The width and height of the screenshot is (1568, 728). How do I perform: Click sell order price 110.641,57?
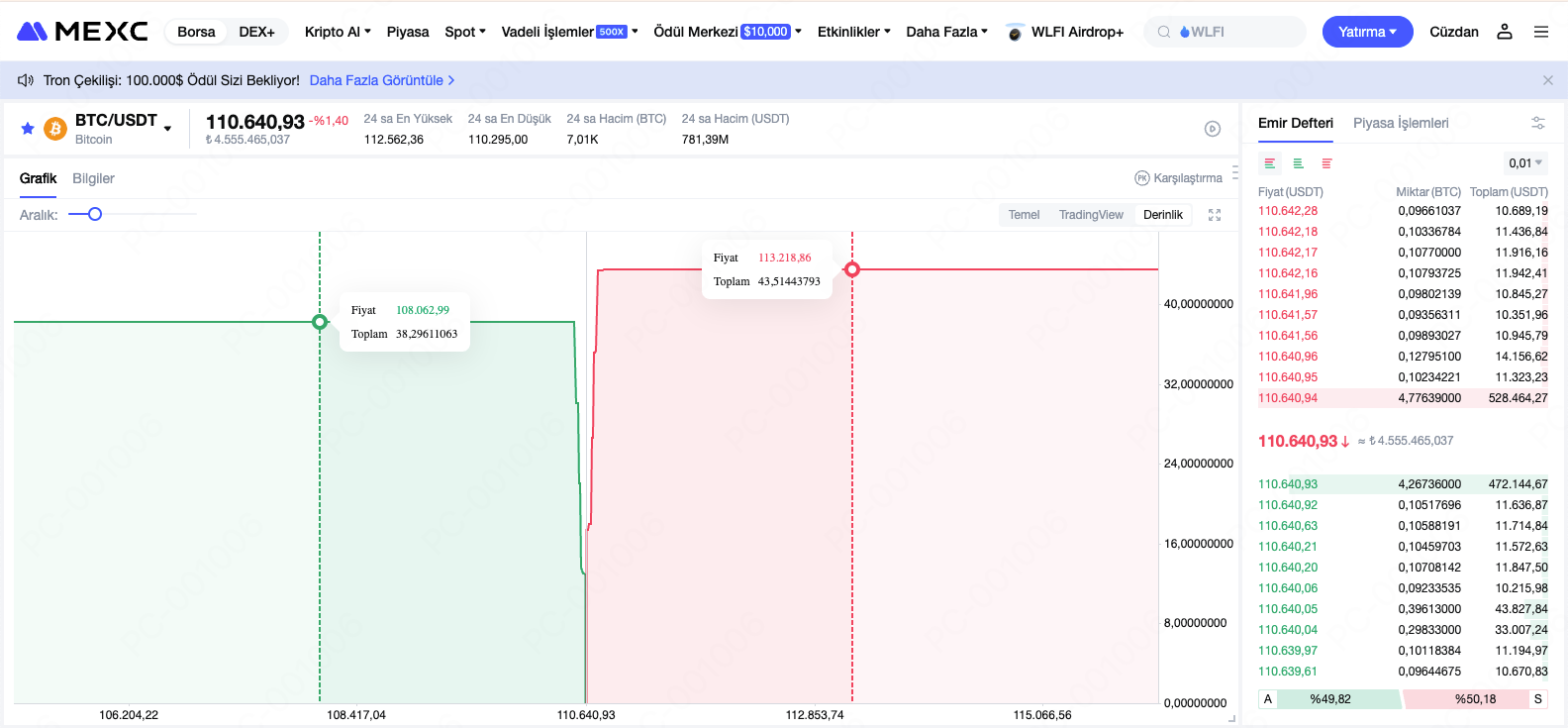pyautogui.click(x=1288, y=315)
